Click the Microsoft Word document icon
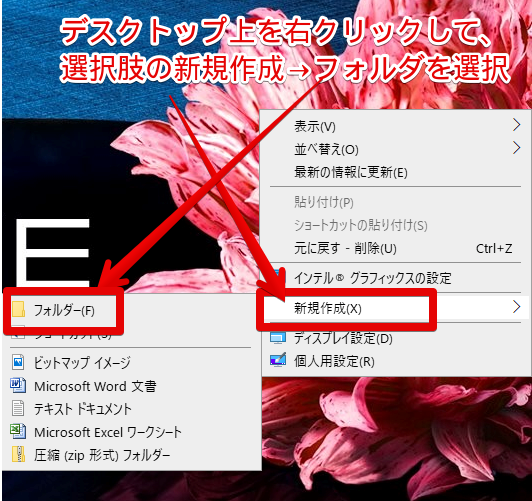The image size is (532, 501). tap(18, 386)
